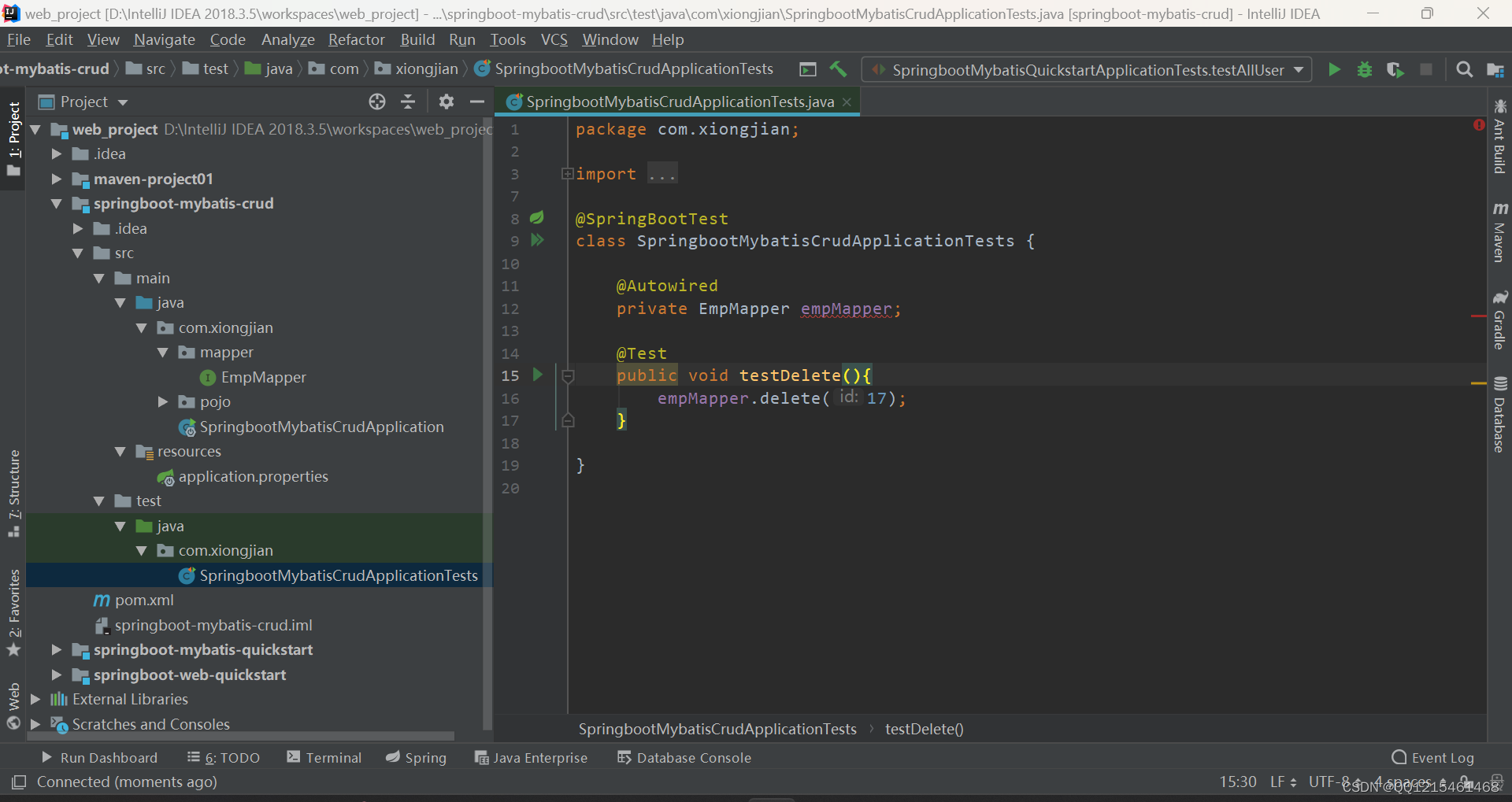Expand the maven-project01 module
Screen dimensions: 1512x802
pyautogui.click(x=57, y=179)
